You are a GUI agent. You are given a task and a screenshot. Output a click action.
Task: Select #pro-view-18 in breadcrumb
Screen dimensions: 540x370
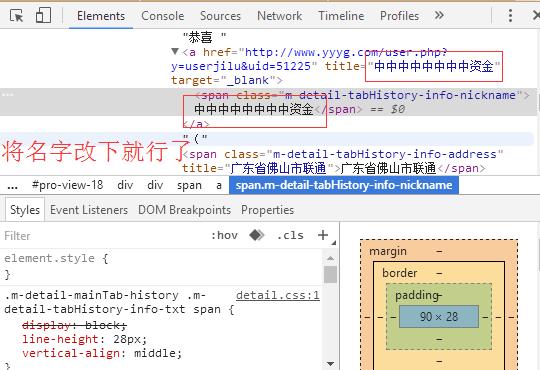point(68,185)
